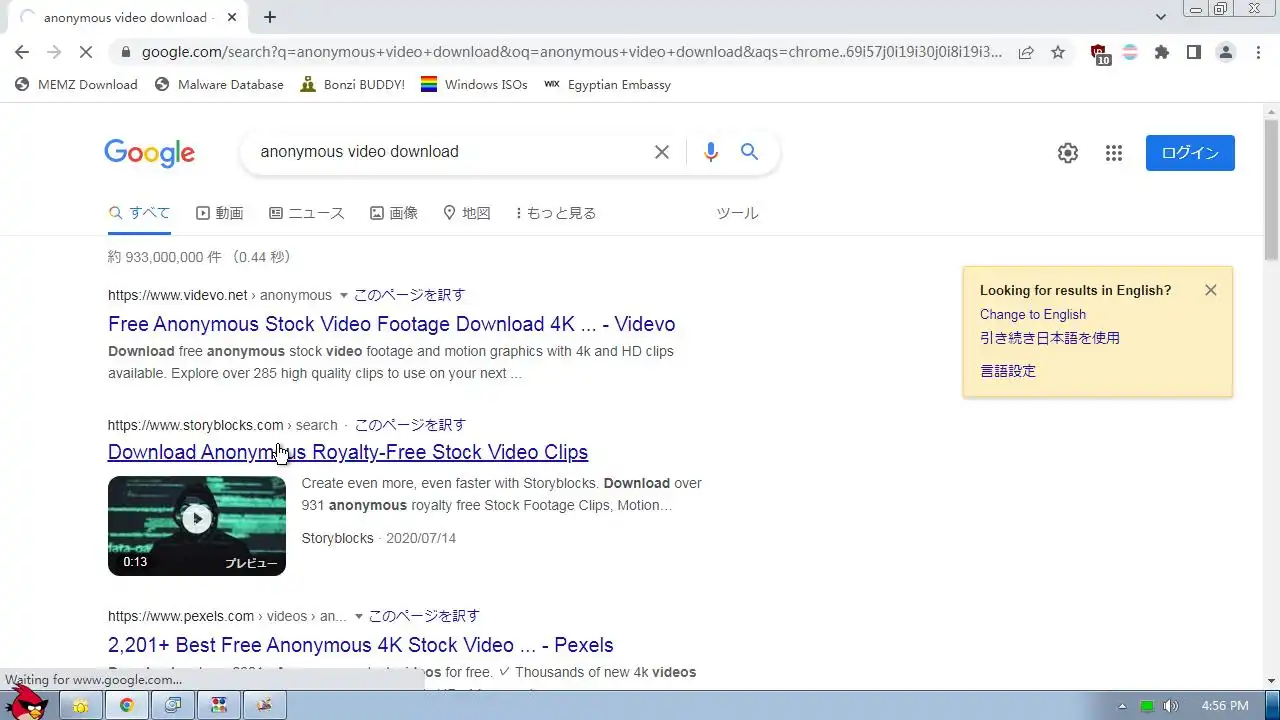1280x720 pixels.
Task: Open Free Anonymous Stock Video Footage Videvo result
Action: pyautogui.click(x=391, y=324)
